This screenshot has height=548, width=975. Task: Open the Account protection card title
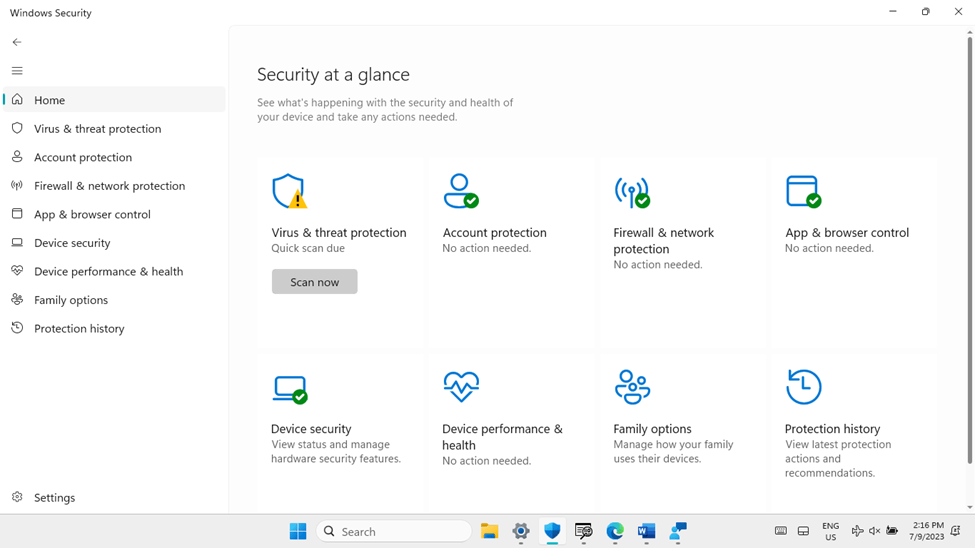point(494,233)
